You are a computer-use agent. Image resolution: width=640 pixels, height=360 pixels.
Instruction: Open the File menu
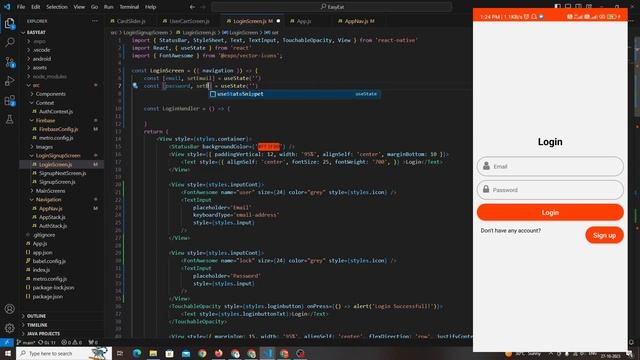(x=21, y=7)
